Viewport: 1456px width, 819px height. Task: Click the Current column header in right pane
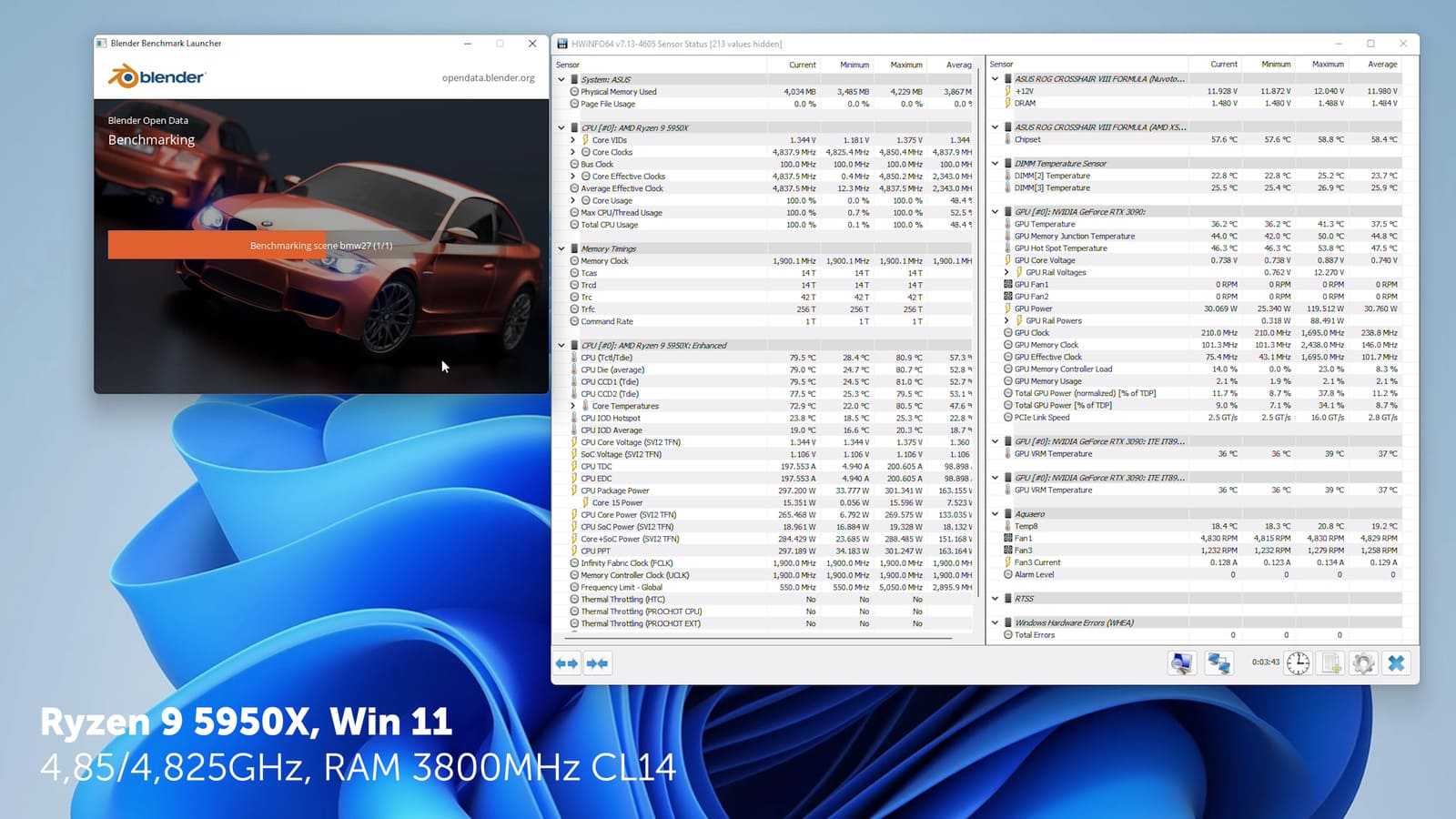[x=1223, y=65]
